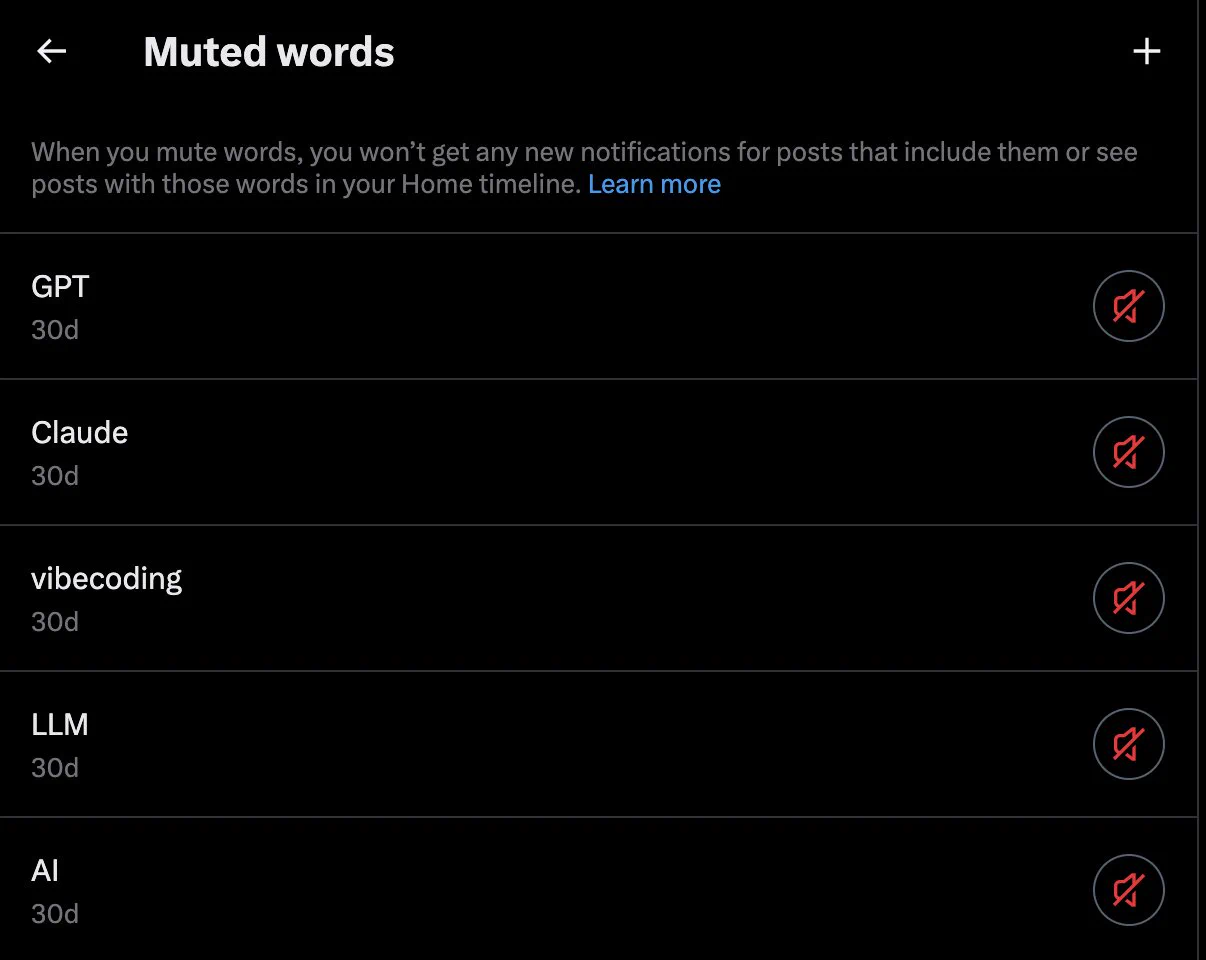Click the 30d duration under LLM
1206x960 pixels.
(x=55, y=767)
